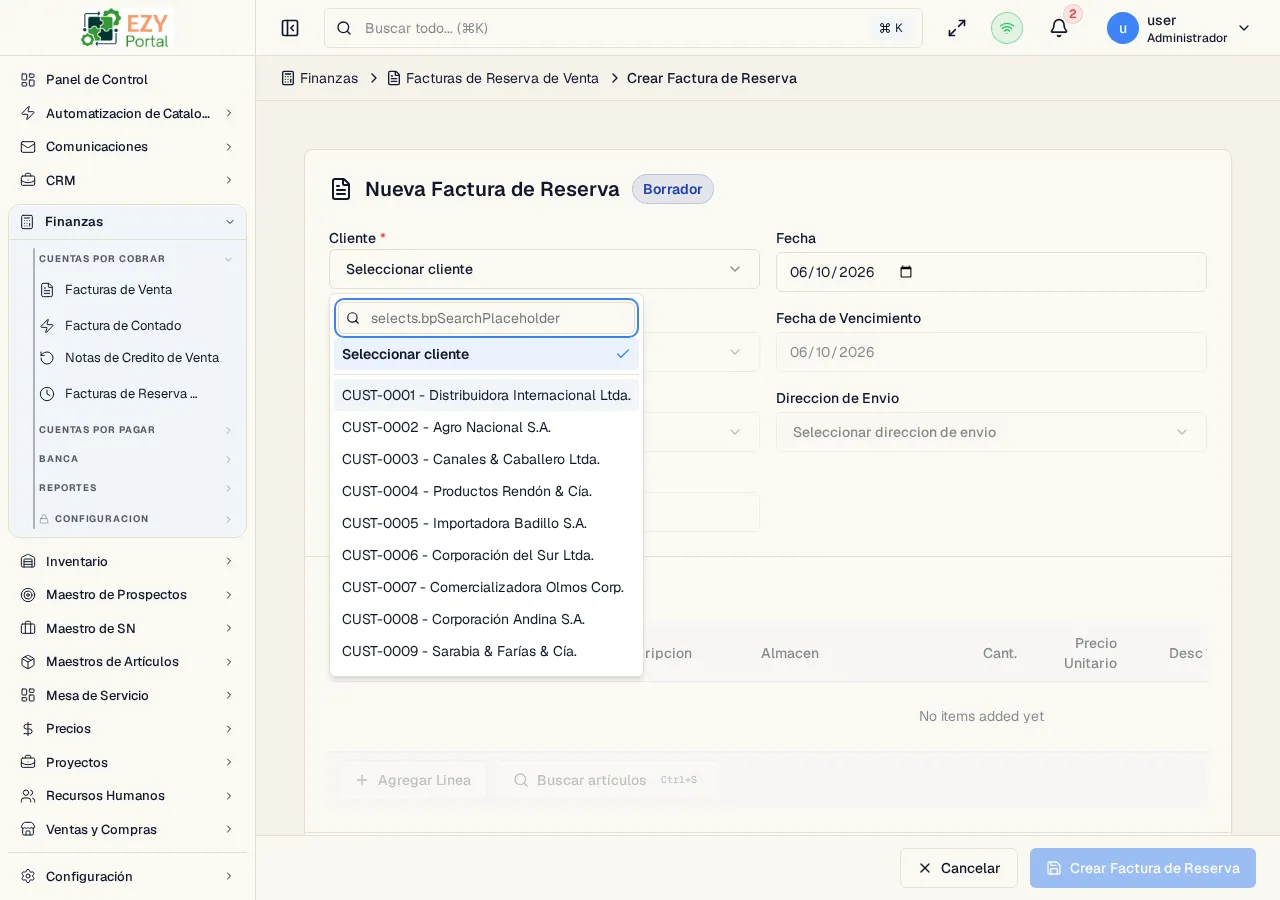The width and height of the screenshot is (1280, 900).
Task: Expand the Cuentas por Pagar group
Action: [x=228, y=430]
